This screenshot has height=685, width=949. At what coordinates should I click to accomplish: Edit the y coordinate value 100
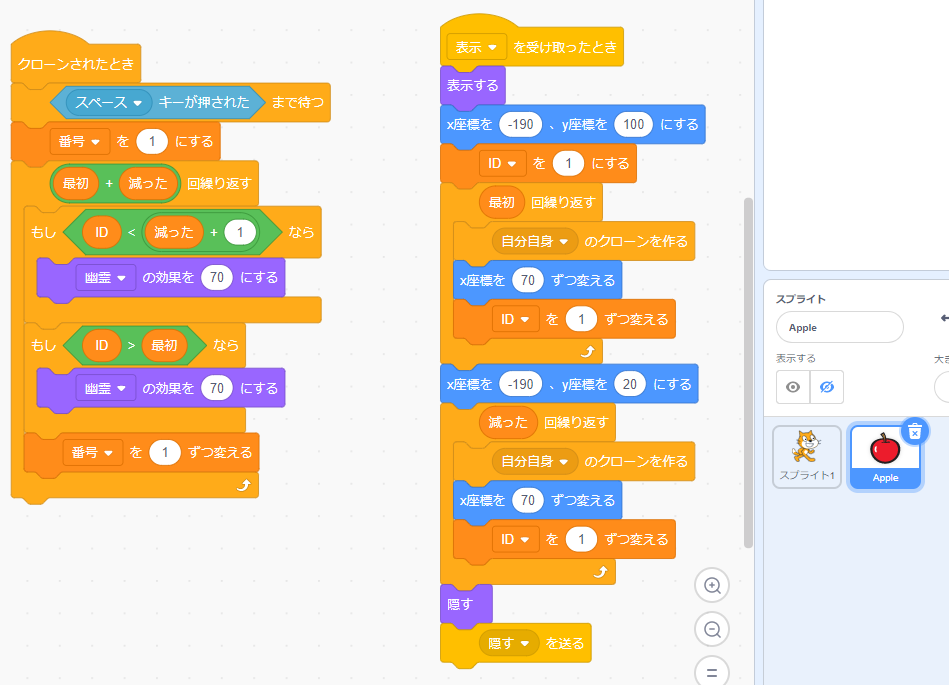pos(633,125)
